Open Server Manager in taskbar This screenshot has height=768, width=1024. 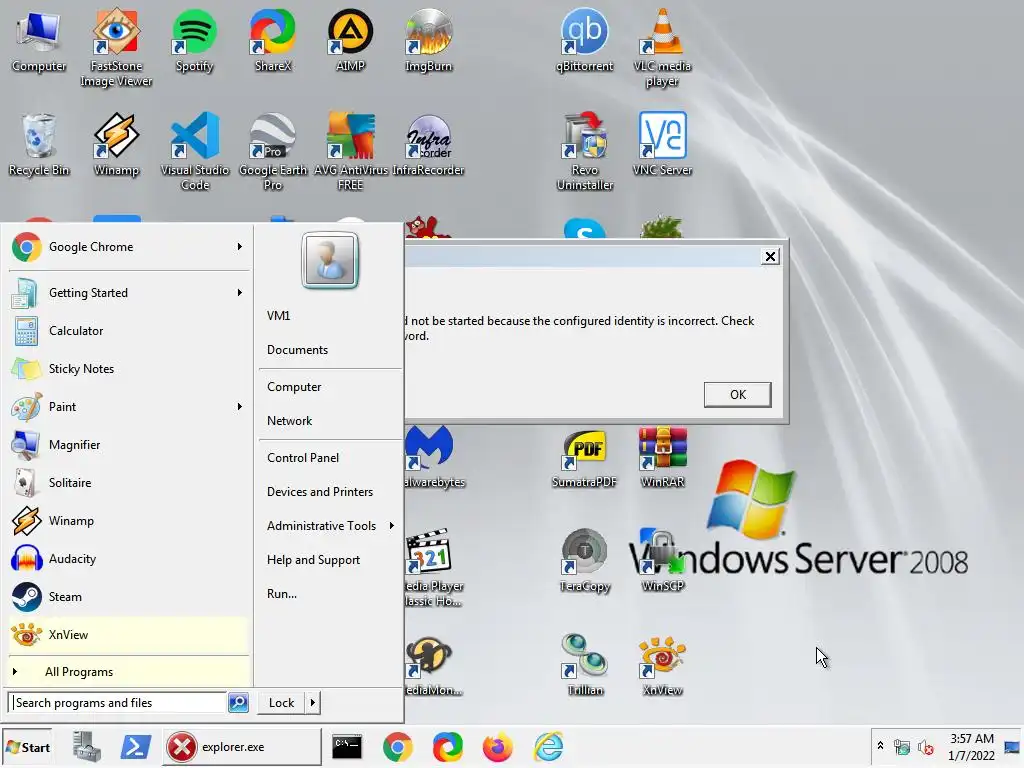[86, 746]
